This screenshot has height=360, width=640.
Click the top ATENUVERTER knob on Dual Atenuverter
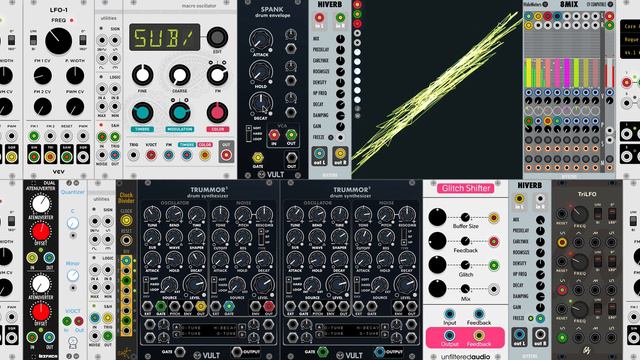(x=41, y=204)
